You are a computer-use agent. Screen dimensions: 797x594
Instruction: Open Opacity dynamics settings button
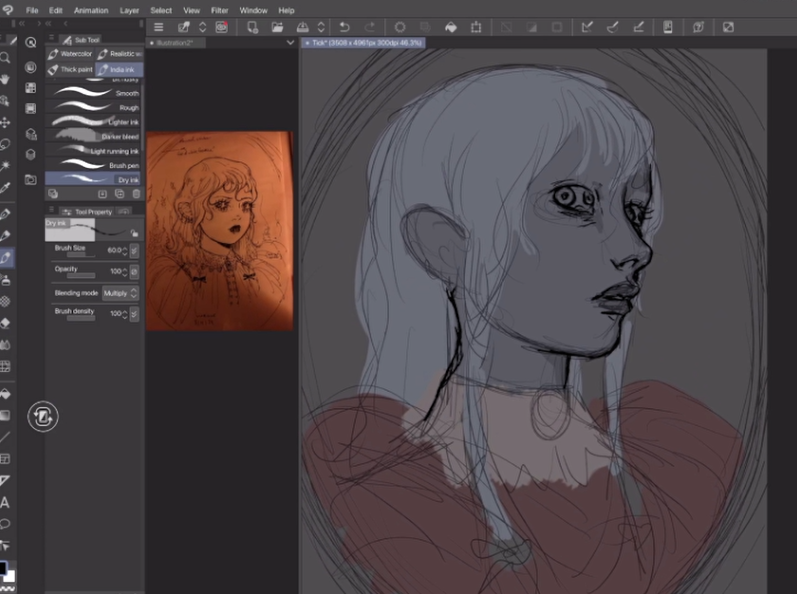point(134,272)
